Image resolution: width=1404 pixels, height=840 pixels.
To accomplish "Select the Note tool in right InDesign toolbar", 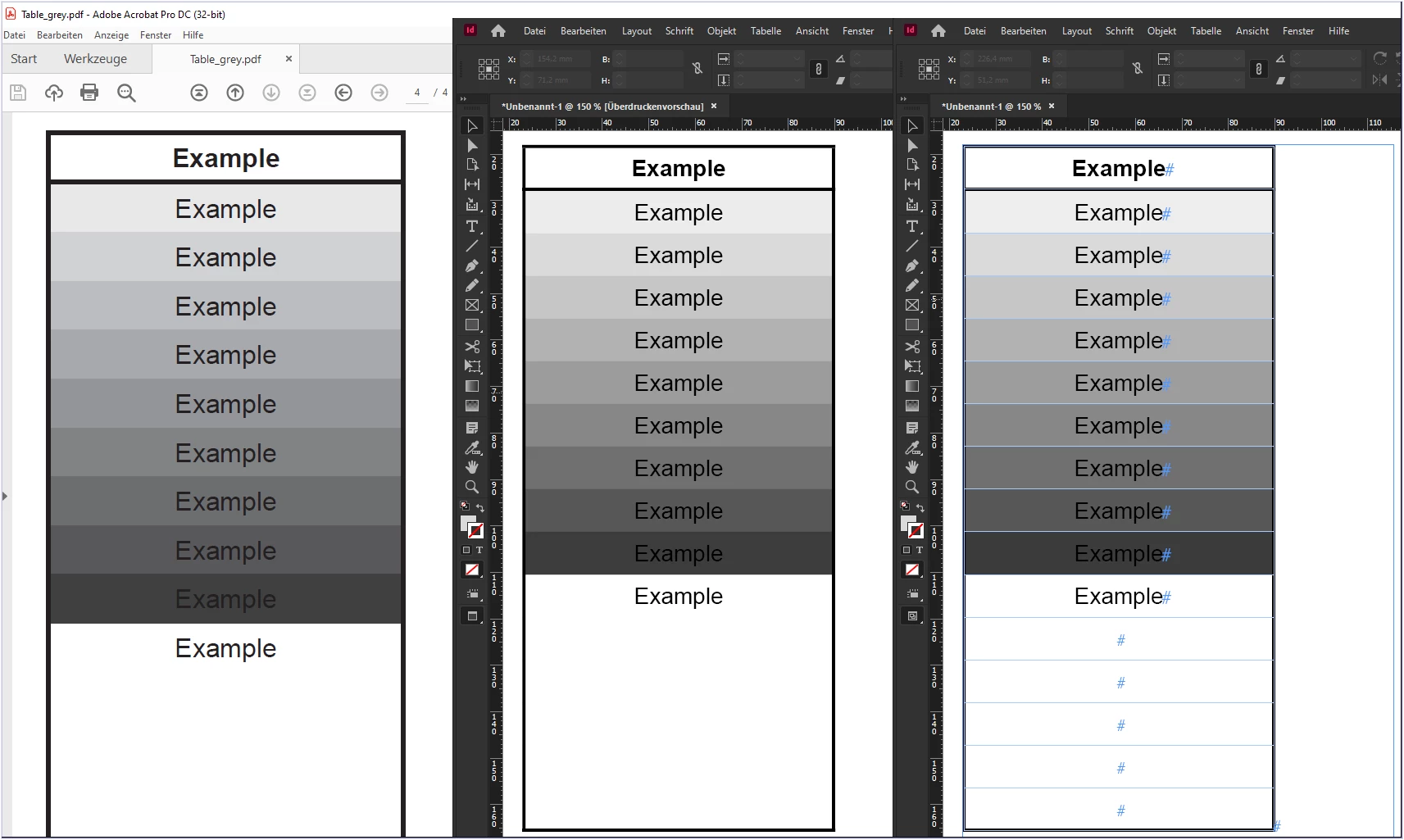I will [x=912, y=428].
